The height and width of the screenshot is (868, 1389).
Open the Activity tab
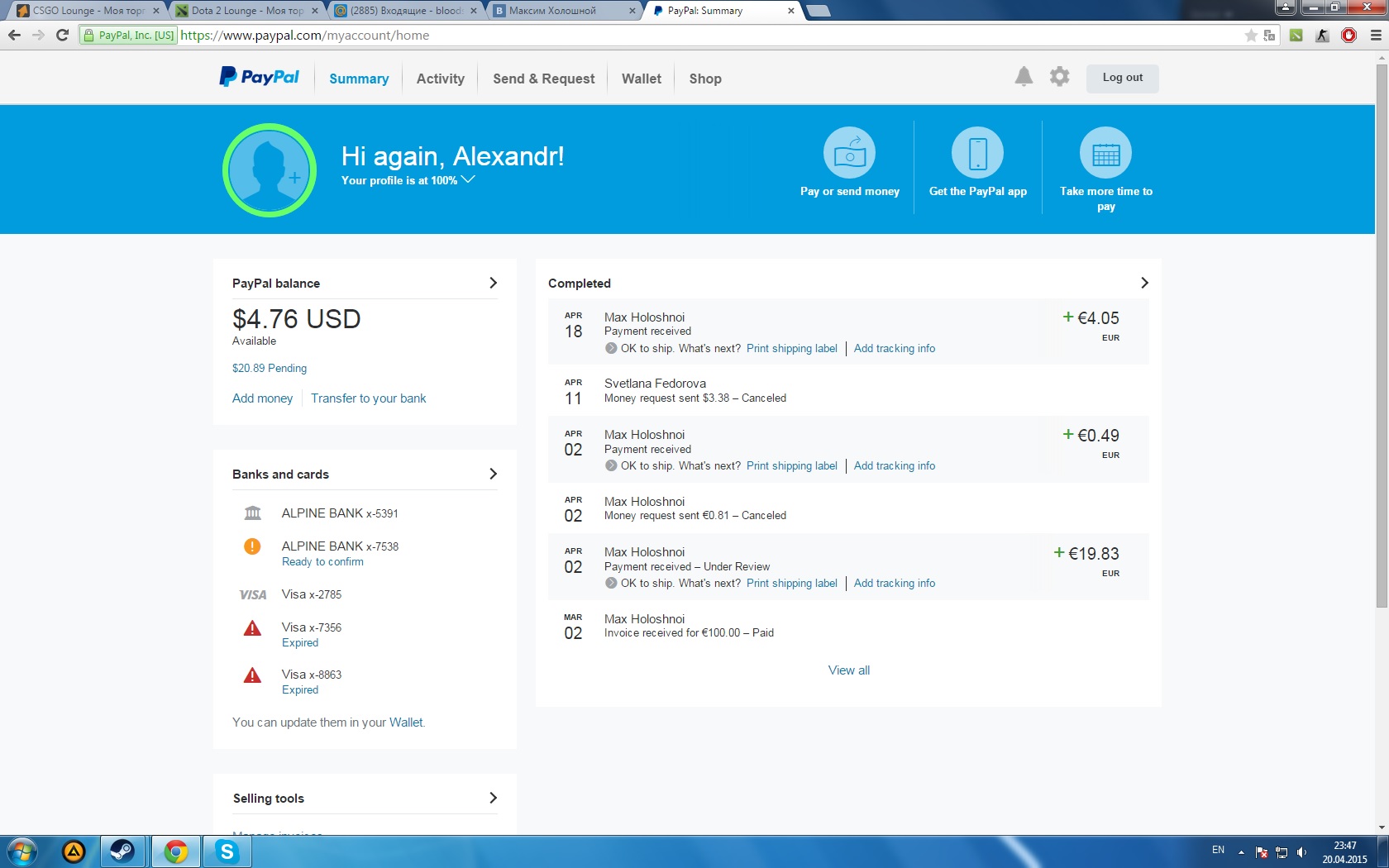(x=441, y=79)
